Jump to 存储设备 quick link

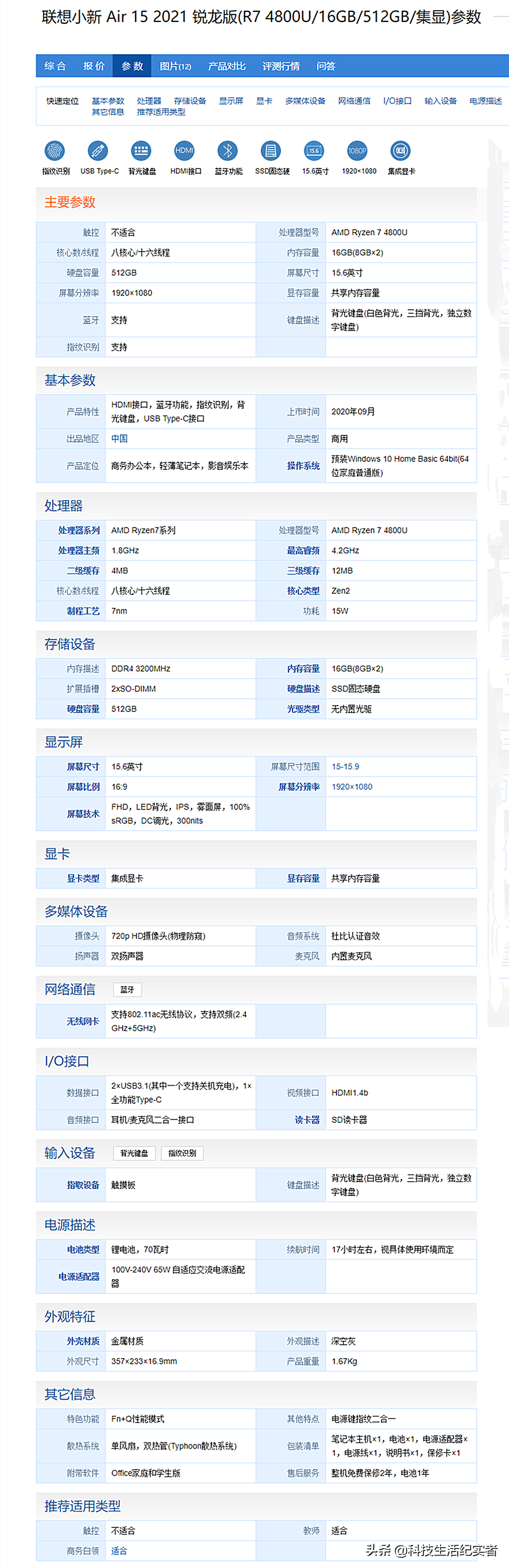[190, 101]
